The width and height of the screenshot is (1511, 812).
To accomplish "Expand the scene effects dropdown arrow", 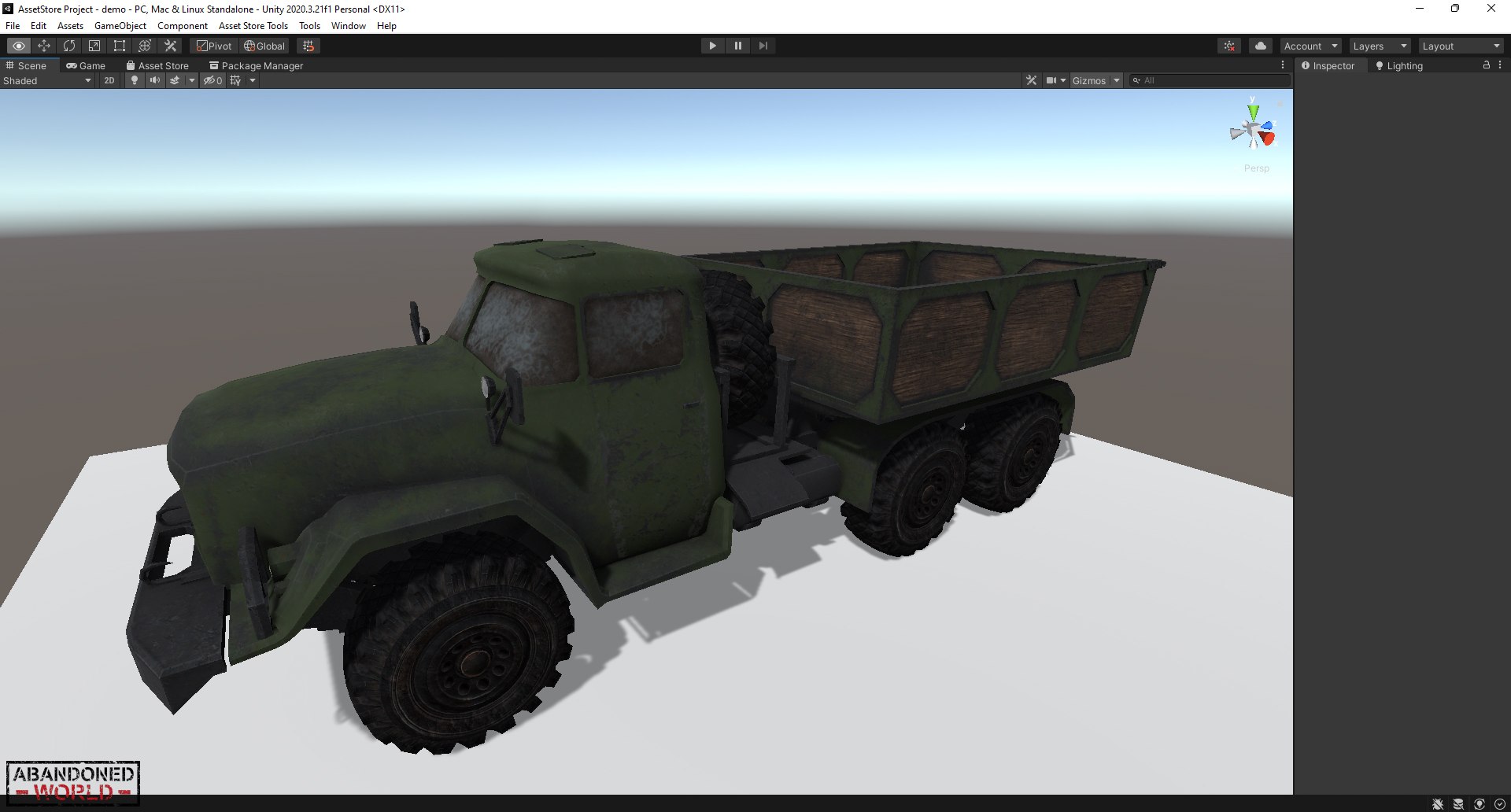I will 191,80.
